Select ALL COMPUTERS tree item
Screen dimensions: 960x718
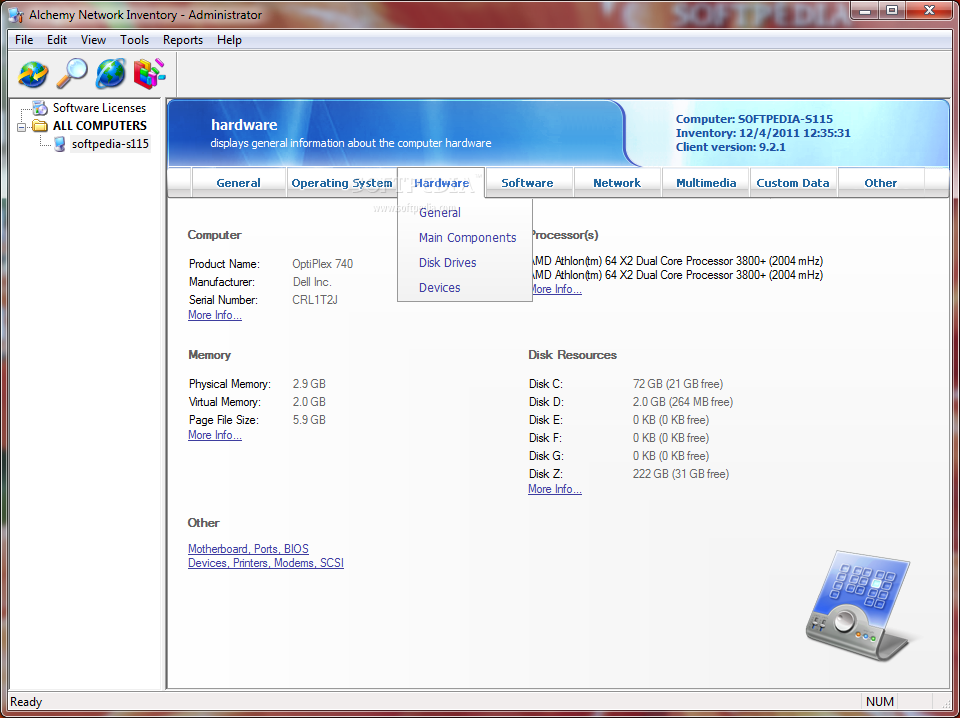[100, 125]
